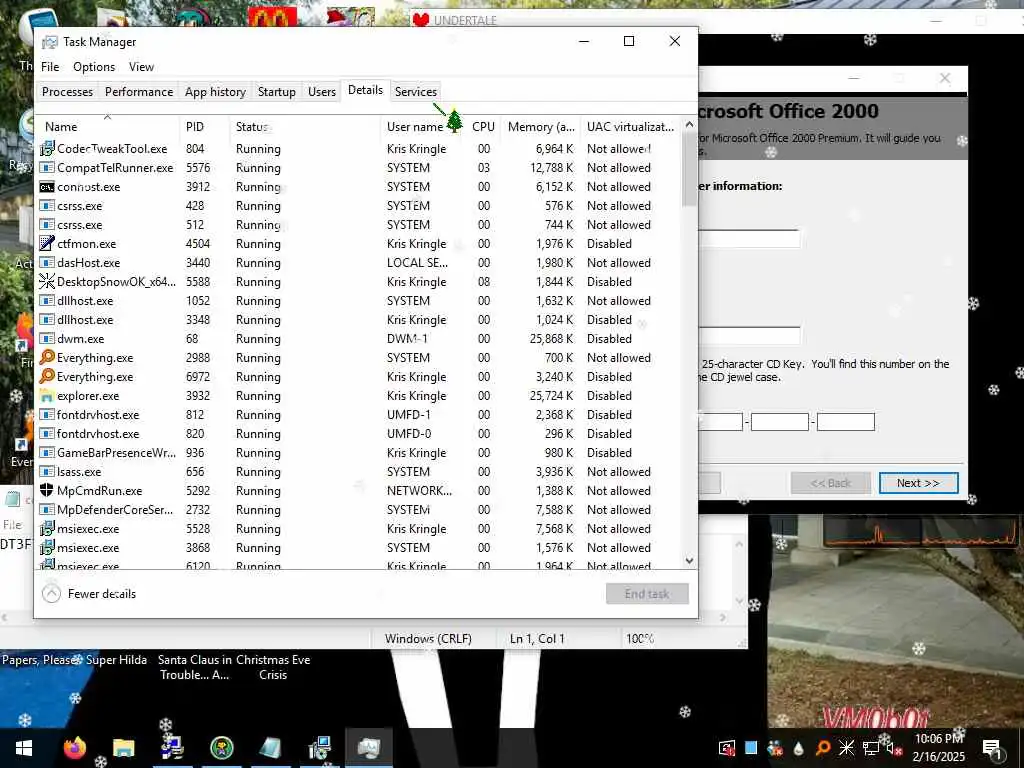Select the Everything.exe icon with PID 2988
The image size is (1024, 768).
pyautogui.click(x=47, y=357)
